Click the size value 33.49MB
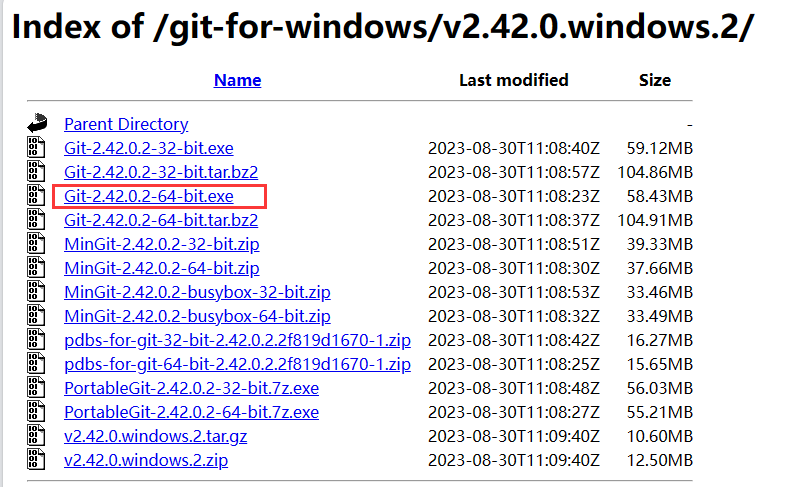Screen dimensions: 809x487 point(659,316)
